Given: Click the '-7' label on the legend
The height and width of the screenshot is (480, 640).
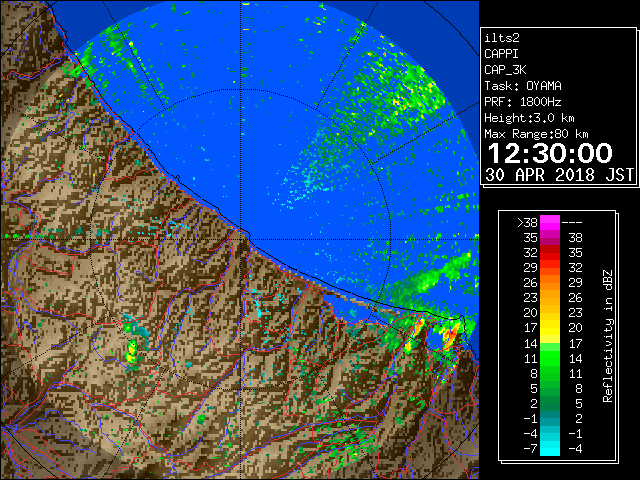Looking at the screenshot, I should (x=530, y=449).
